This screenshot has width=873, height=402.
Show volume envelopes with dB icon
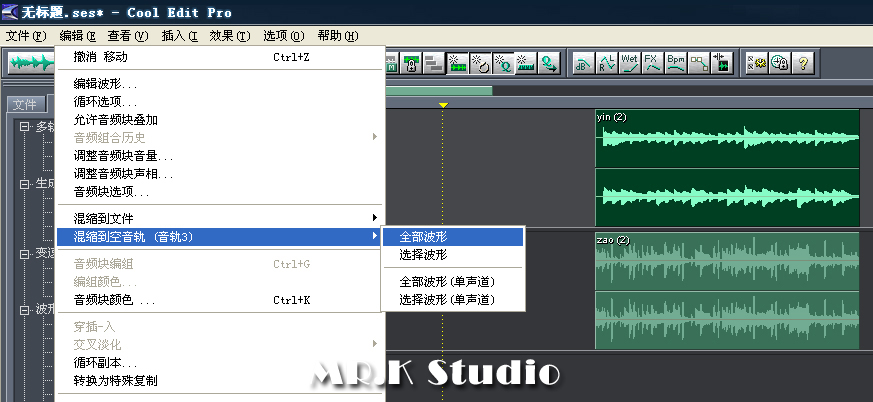(x=583, y=63)
